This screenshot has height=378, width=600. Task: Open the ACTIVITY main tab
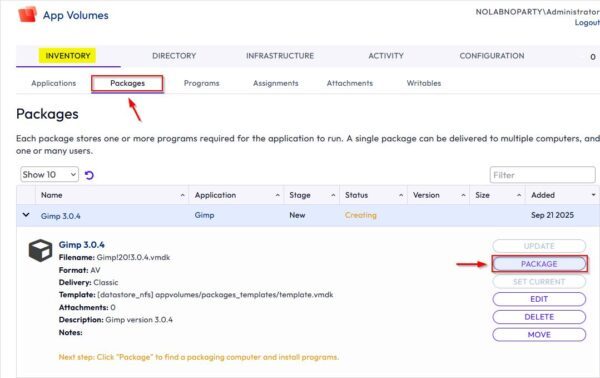(386, 56)
